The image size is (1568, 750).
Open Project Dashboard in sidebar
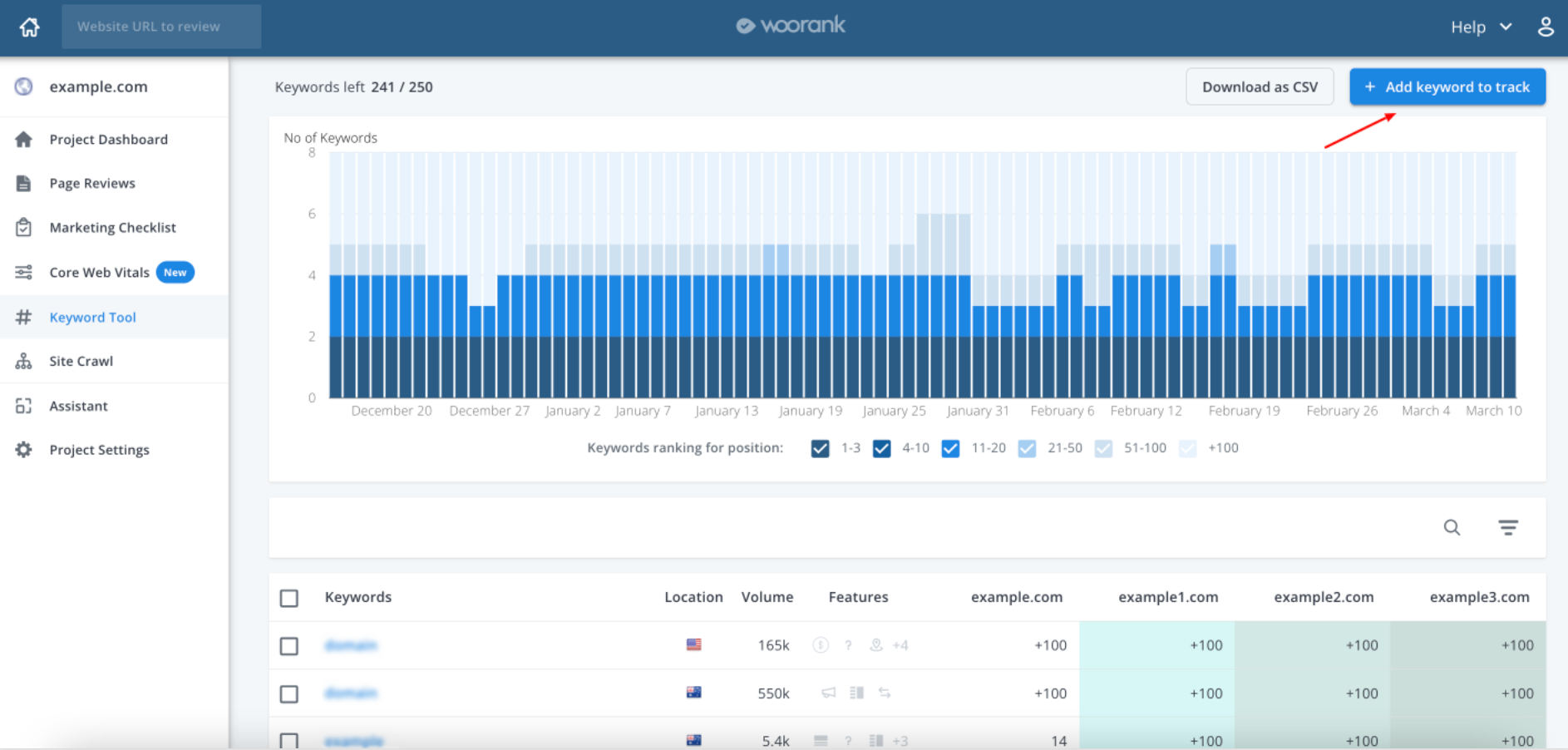(114, 139)
